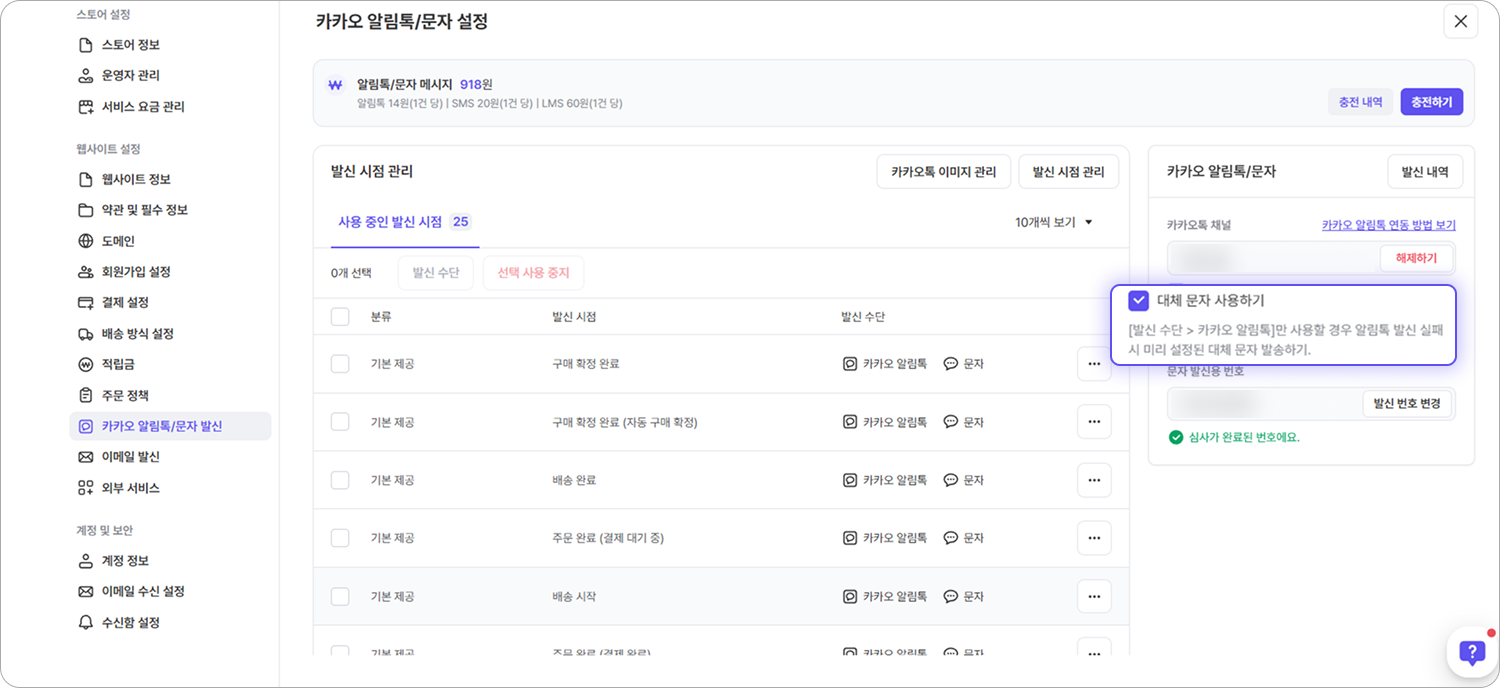Click the 적립금 coin icon
The height and width of the screenshot is (688, 1500).
pos(85,364)
